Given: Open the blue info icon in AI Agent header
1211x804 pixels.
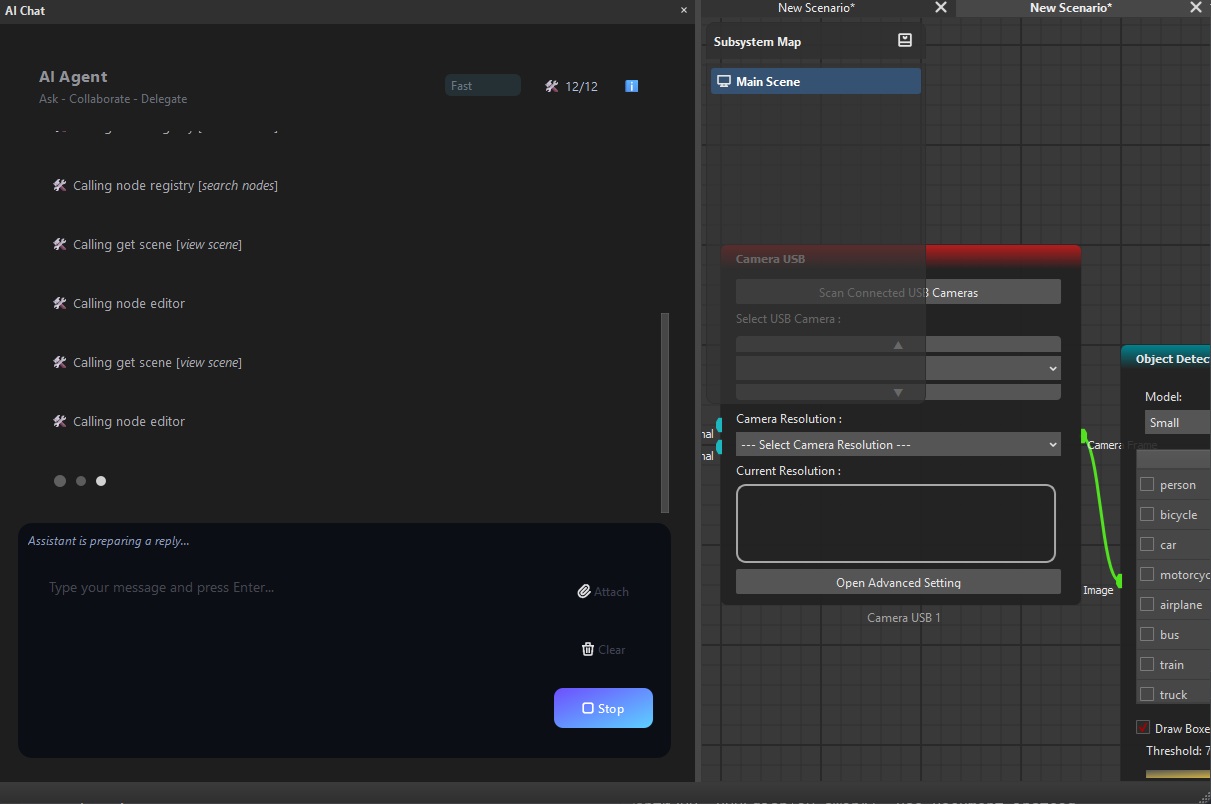Looking at the screenshot, I should 631,86.
